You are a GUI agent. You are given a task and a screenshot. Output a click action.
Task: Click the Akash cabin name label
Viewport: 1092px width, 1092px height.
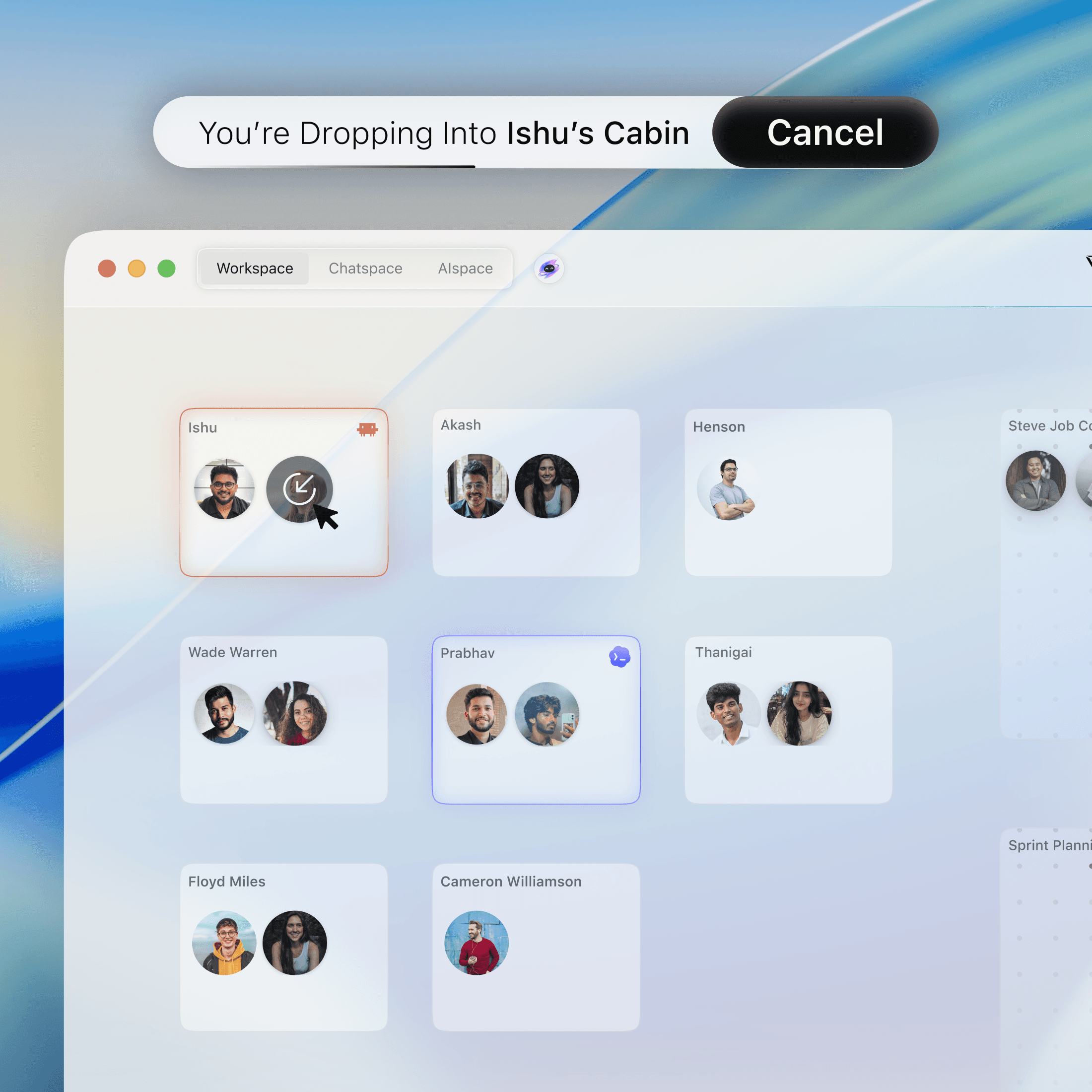[461, 425]
